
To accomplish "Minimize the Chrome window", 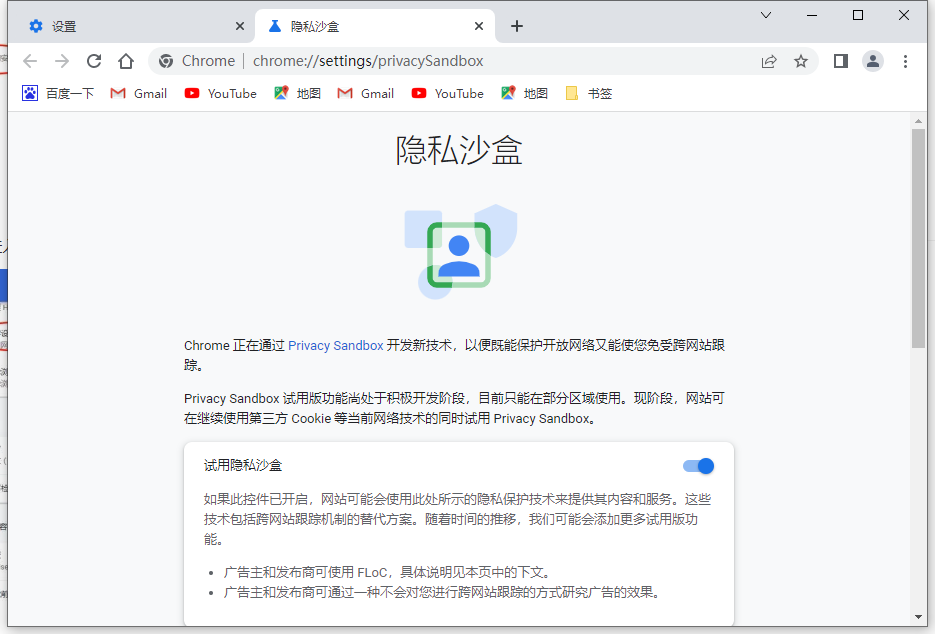I will [812, 16].
